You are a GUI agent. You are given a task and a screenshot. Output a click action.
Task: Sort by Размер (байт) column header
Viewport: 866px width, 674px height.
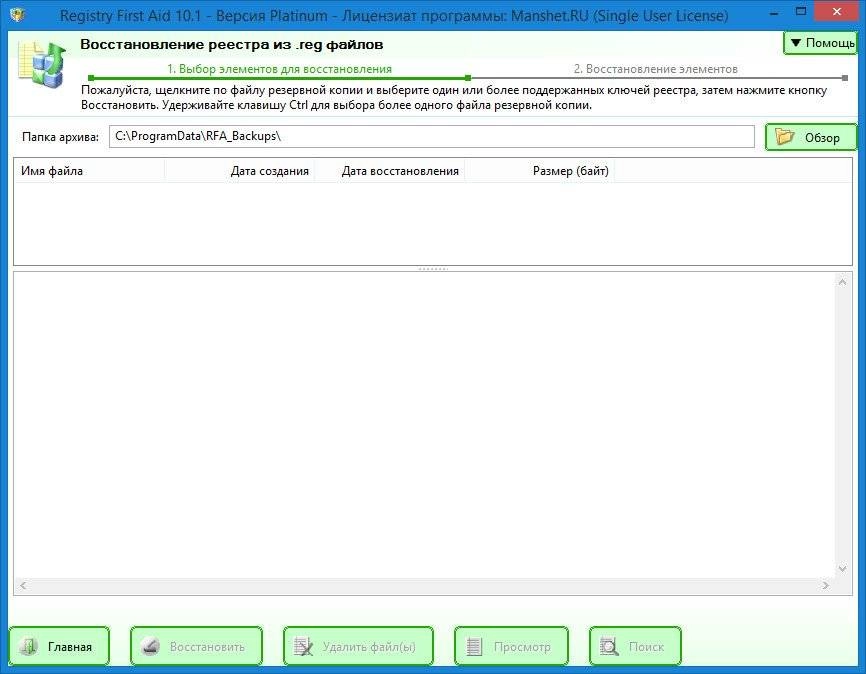[x=540, y=171]
